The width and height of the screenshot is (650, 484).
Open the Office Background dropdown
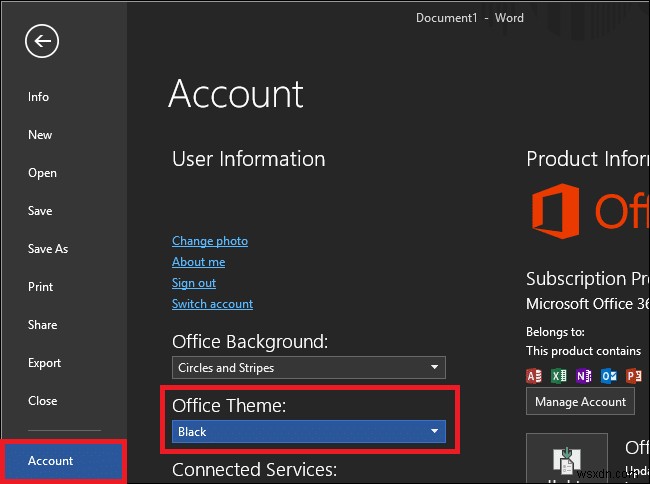[x=309, y=368]
